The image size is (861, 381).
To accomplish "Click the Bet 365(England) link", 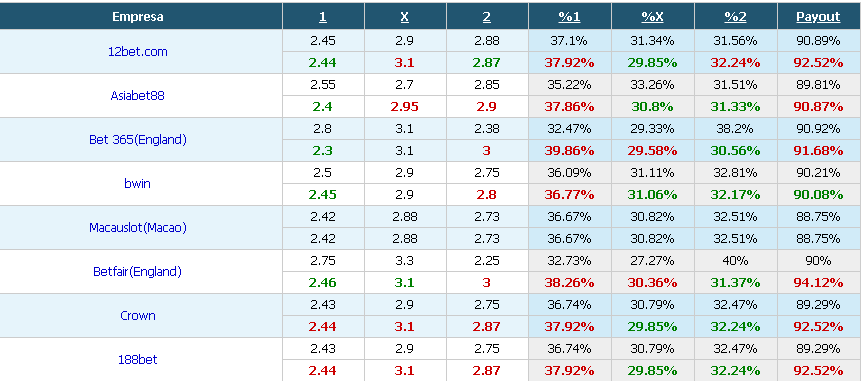I will click(x=138, y=139).
